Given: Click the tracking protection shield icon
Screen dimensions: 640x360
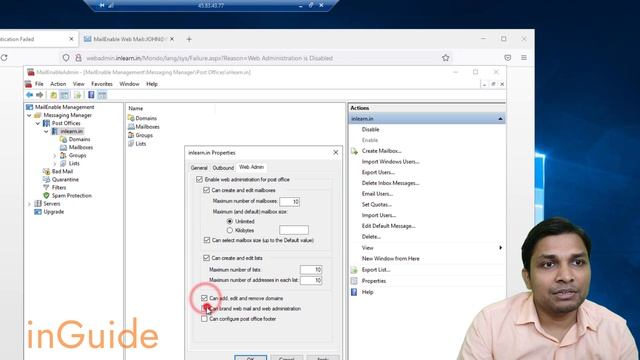Looking at the screenshot, I should (66, 58).
